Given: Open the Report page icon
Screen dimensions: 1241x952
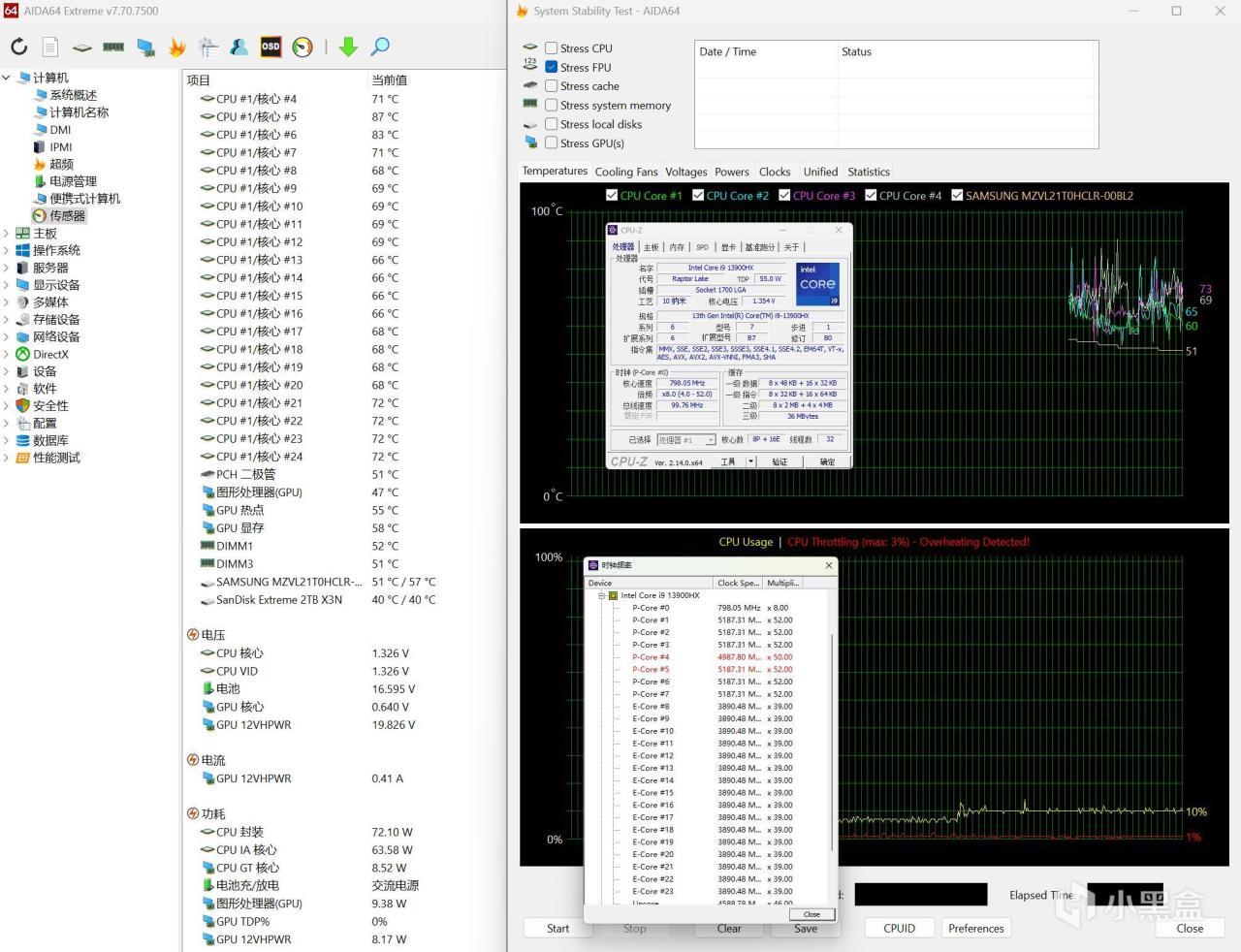Looking at the screenshot, I should (x=50, y=47).
